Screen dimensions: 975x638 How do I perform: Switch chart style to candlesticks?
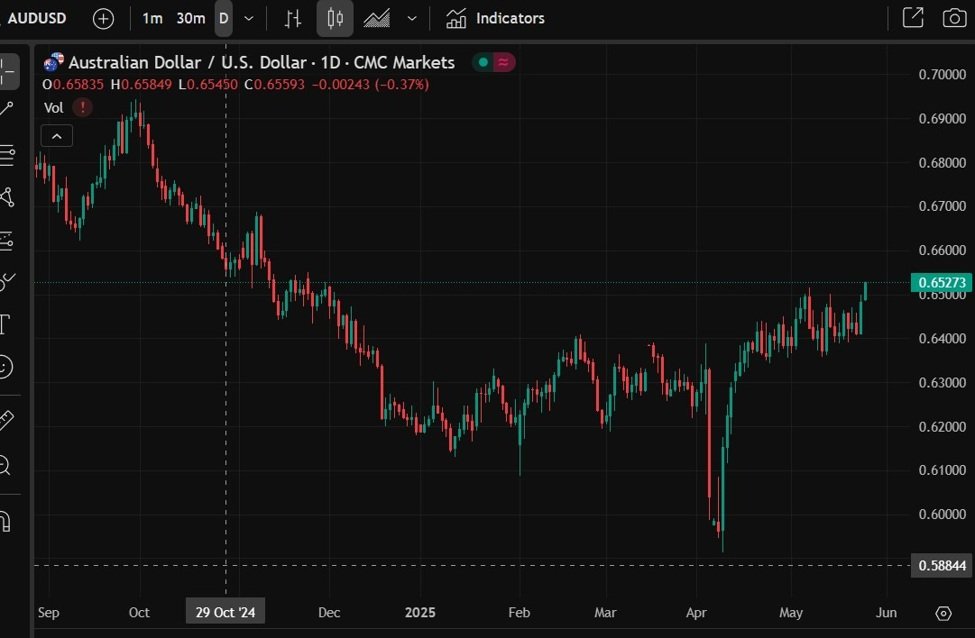tap(334, 18)
